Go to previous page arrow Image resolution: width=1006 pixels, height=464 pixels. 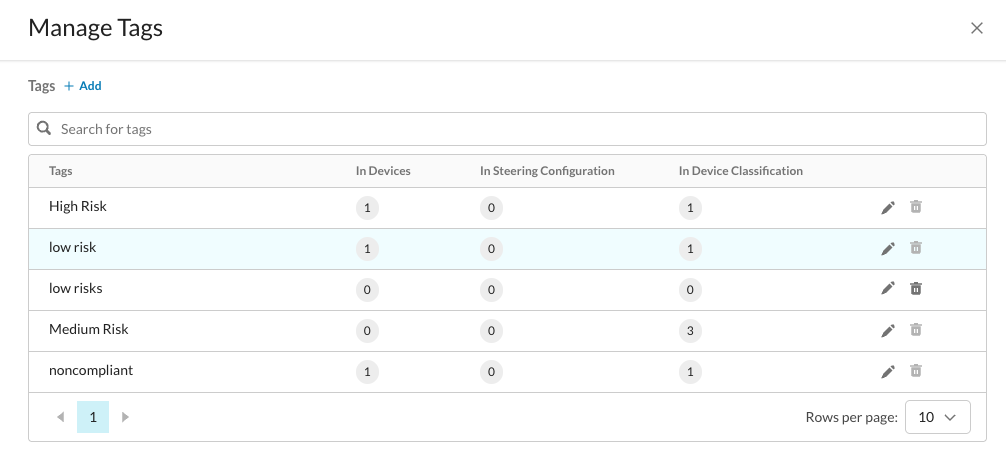(x=60, y=417)
